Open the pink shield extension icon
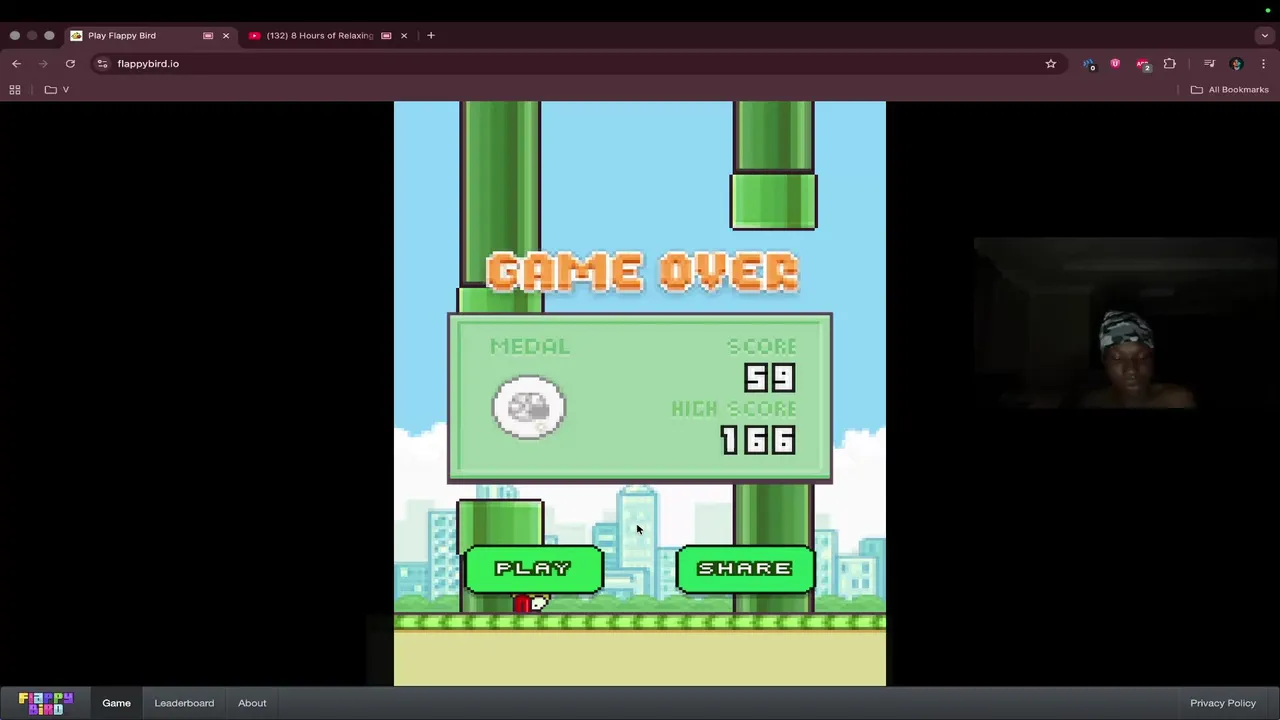1280x720 pixels. click(1115, 63)
